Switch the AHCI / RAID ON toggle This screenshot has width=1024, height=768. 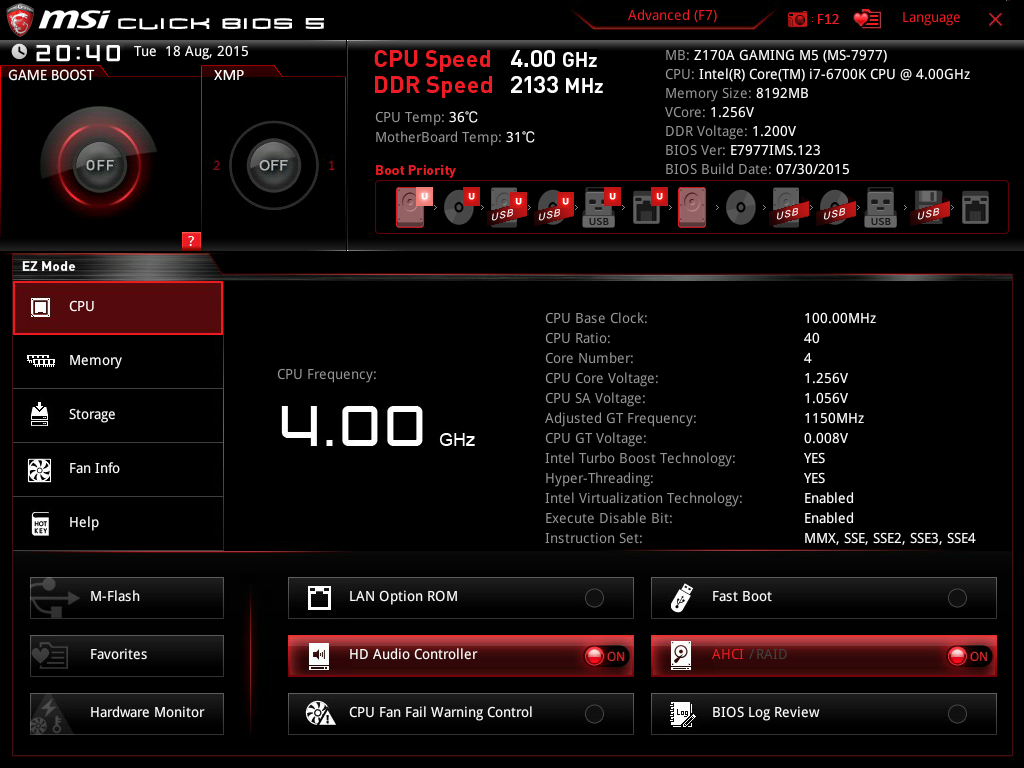click(x=969, y=656)
